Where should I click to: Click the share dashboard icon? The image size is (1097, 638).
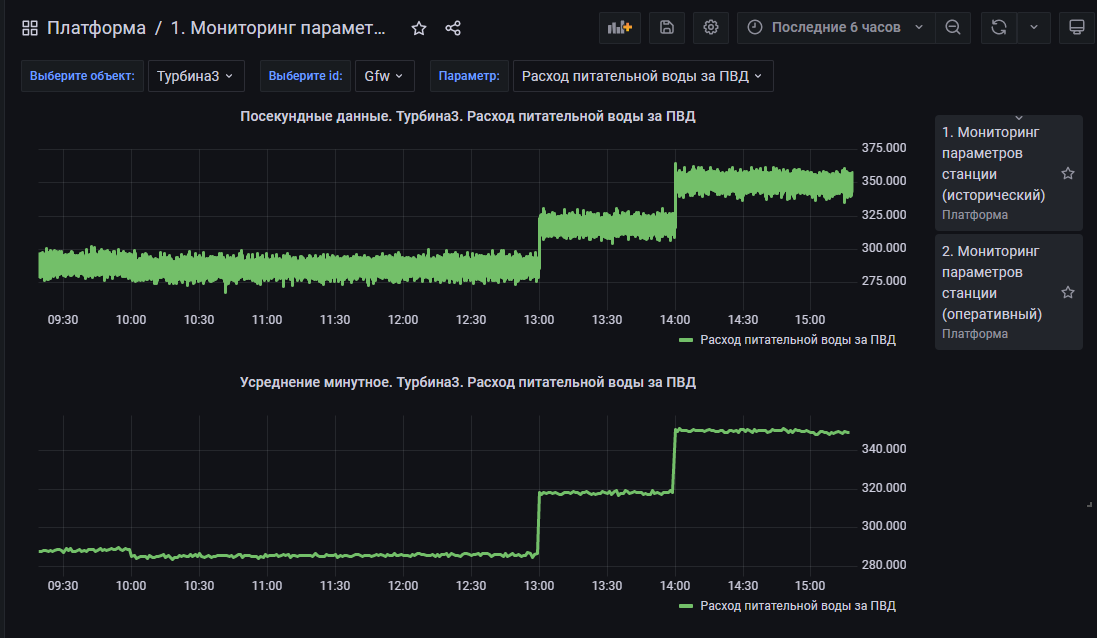tap(453, 28)
